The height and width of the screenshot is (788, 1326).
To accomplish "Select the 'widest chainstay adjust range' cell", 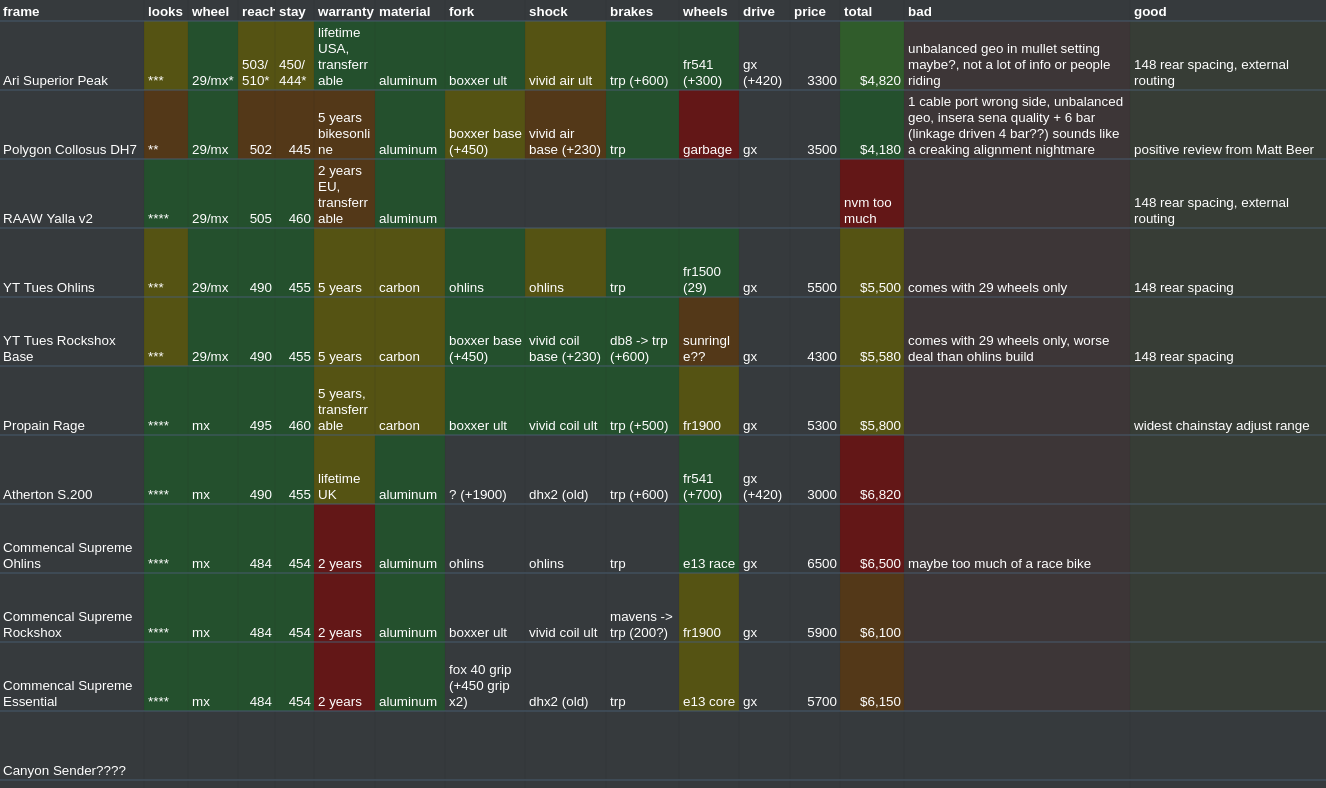I will point(1227,402).
